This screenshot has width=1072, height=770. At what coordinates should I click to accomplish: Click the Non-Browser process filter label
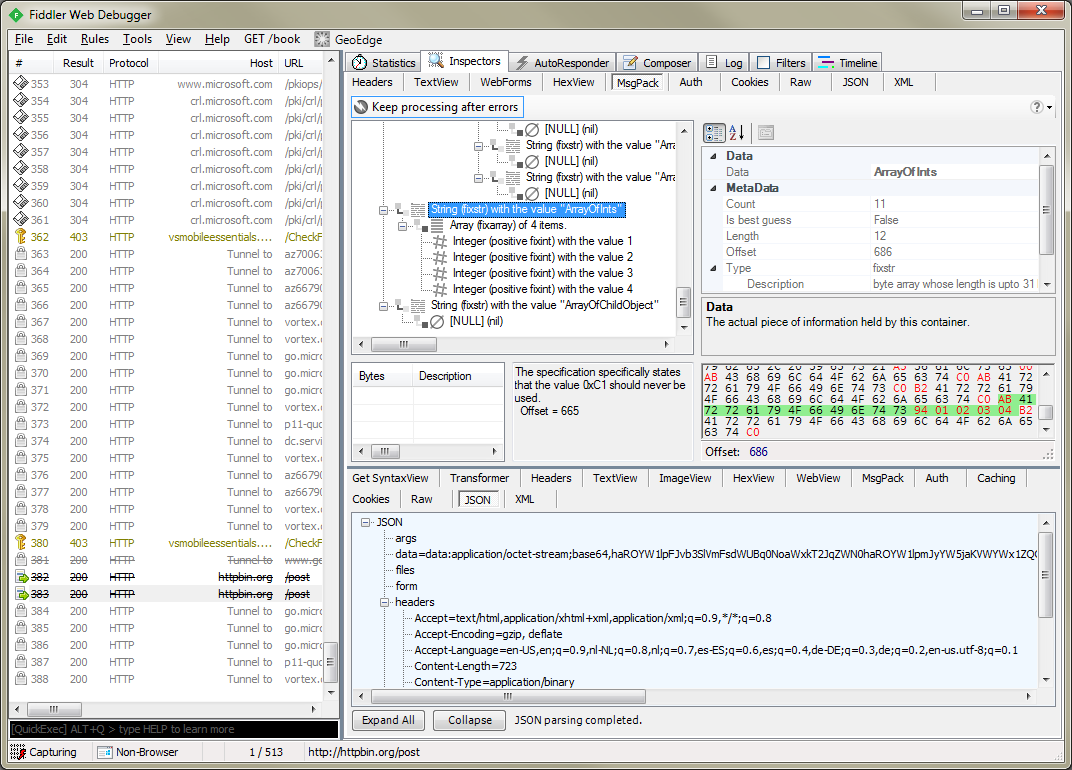pyautogui.click(x=147, y=752)
